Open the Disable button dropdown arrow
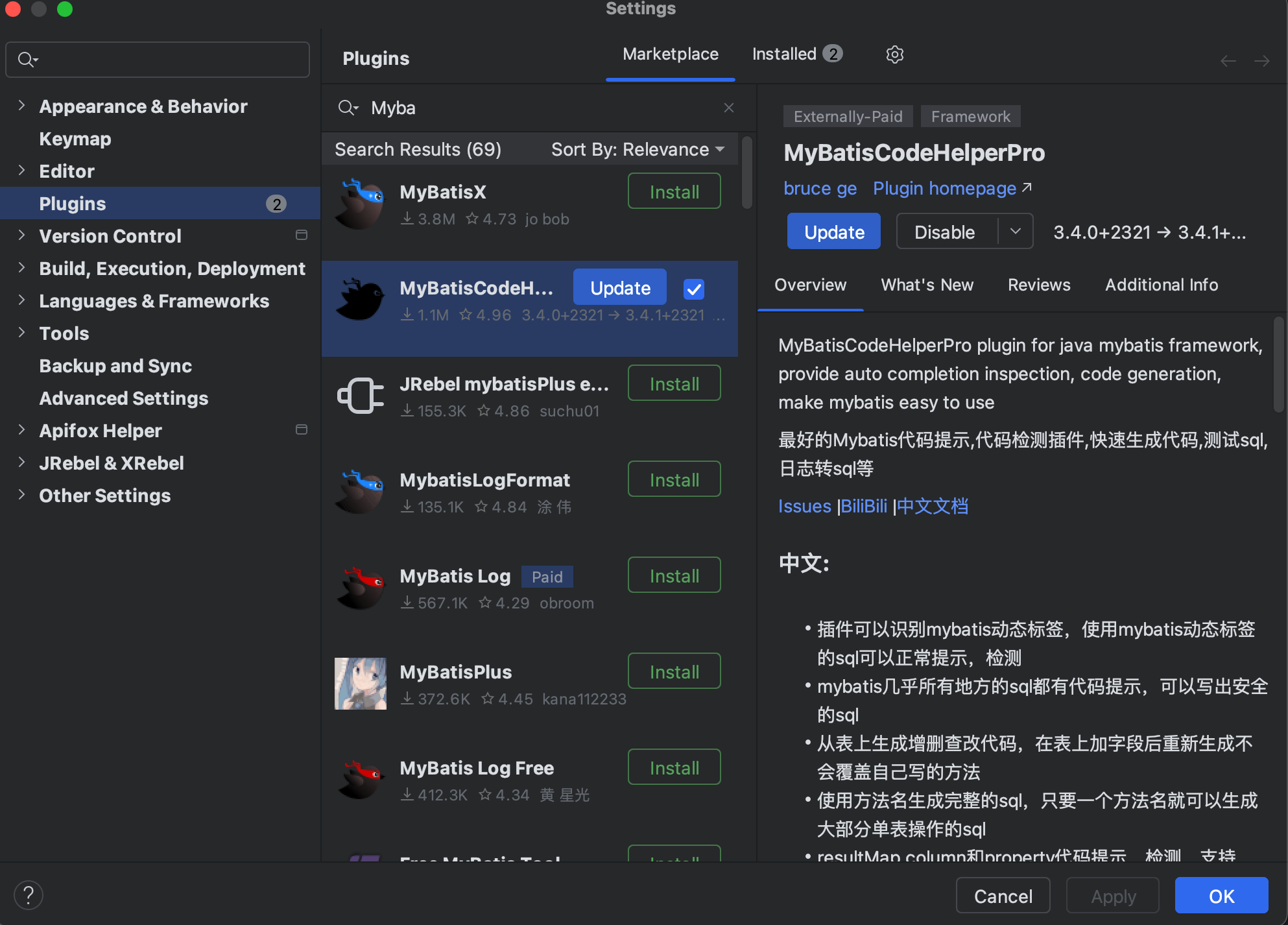 [1016, 232]
